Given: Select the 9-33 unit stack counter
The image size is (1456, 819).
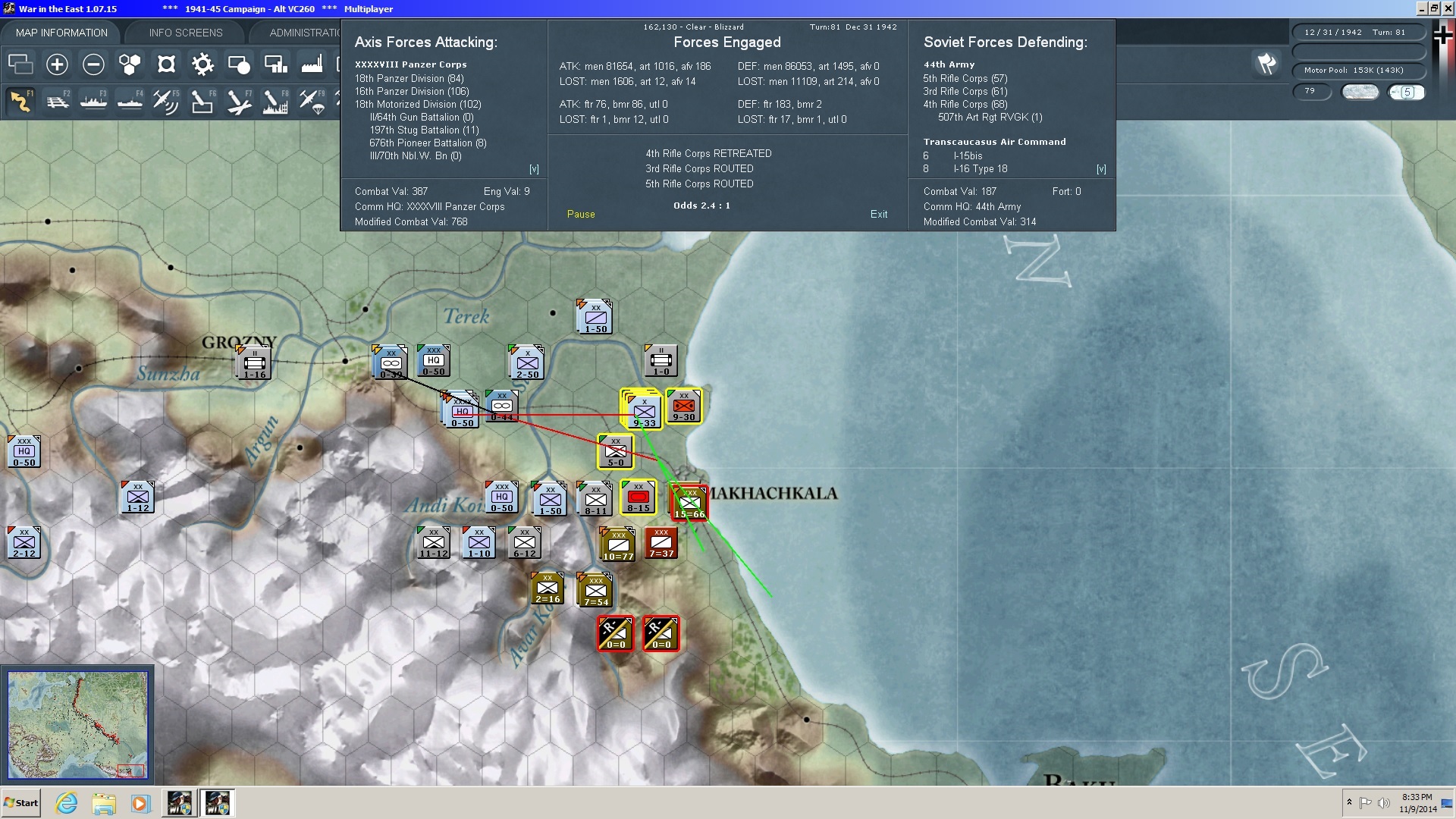Looking at the screenshot, I should [643, 410].
